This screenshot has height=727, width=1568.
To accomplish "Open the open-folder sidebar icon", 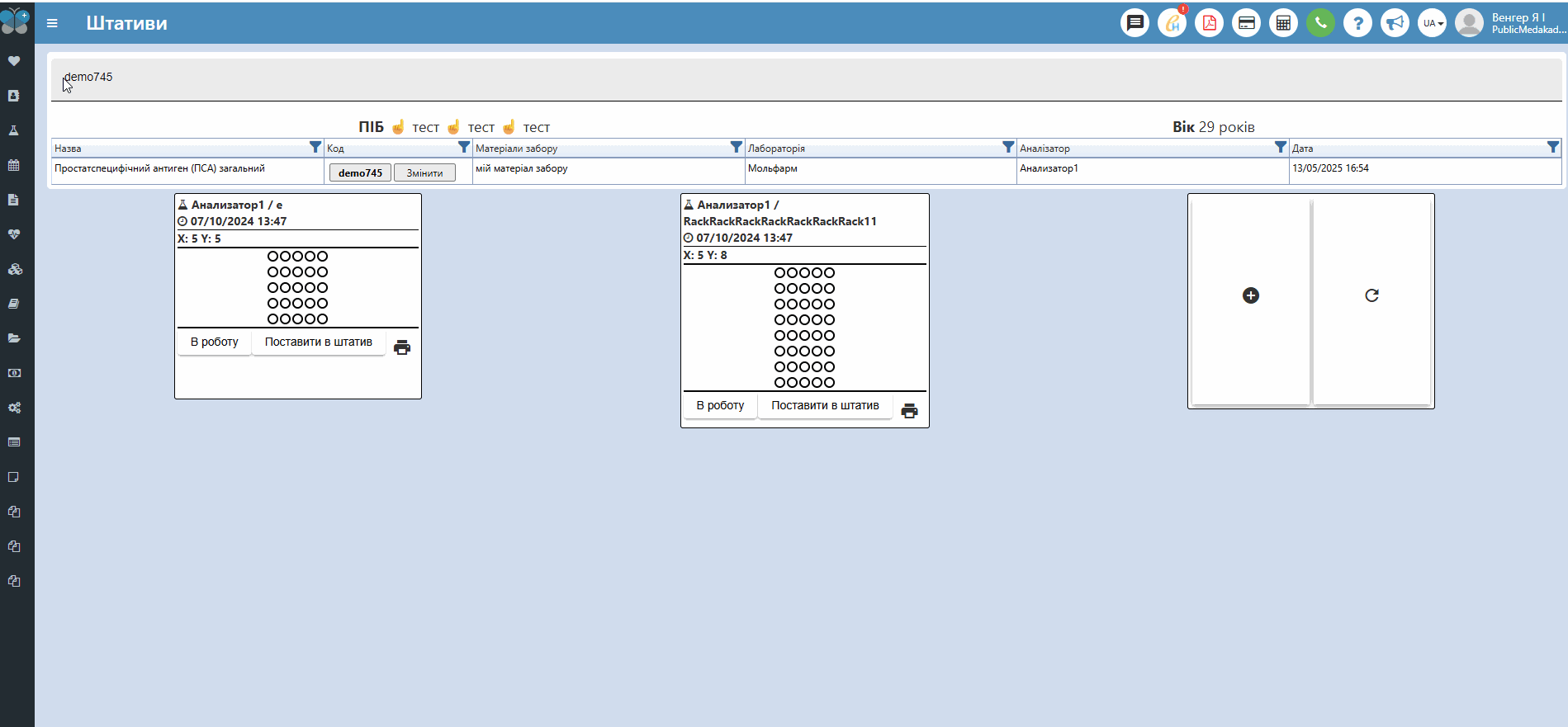I will point(14,338).
